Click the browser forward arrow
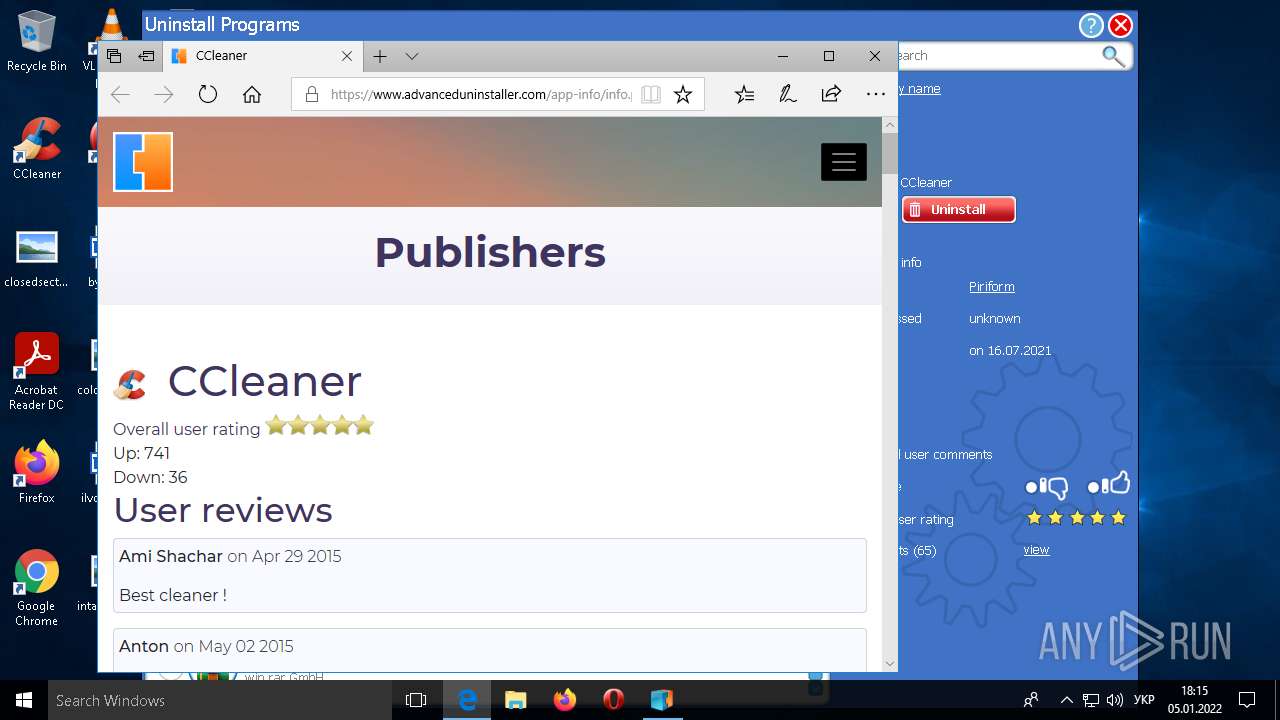Screen dimensions: 1280x720 pos(164,94)
